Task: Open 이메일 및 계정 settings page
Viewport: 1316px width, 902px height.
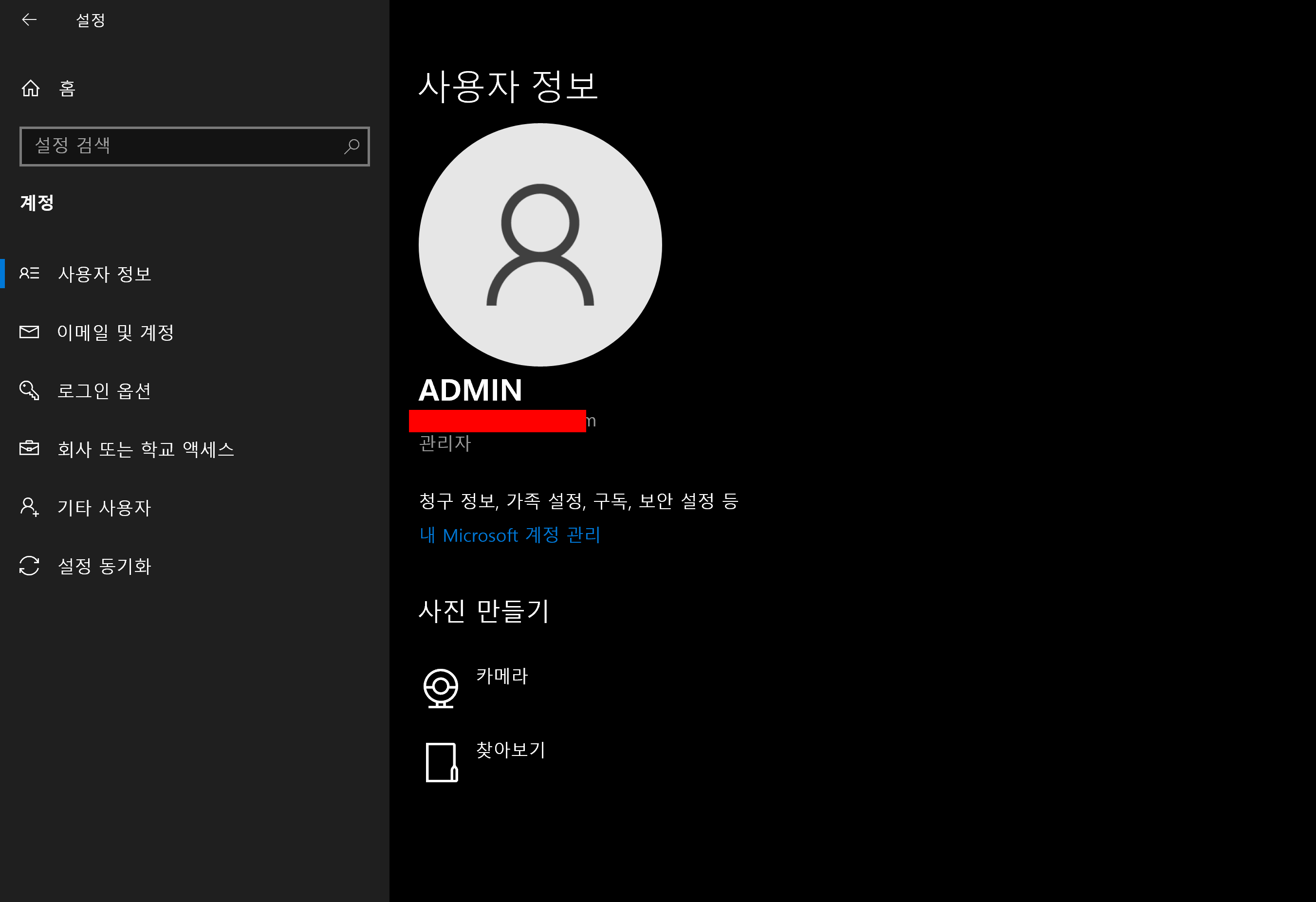Action: (115, 332)
